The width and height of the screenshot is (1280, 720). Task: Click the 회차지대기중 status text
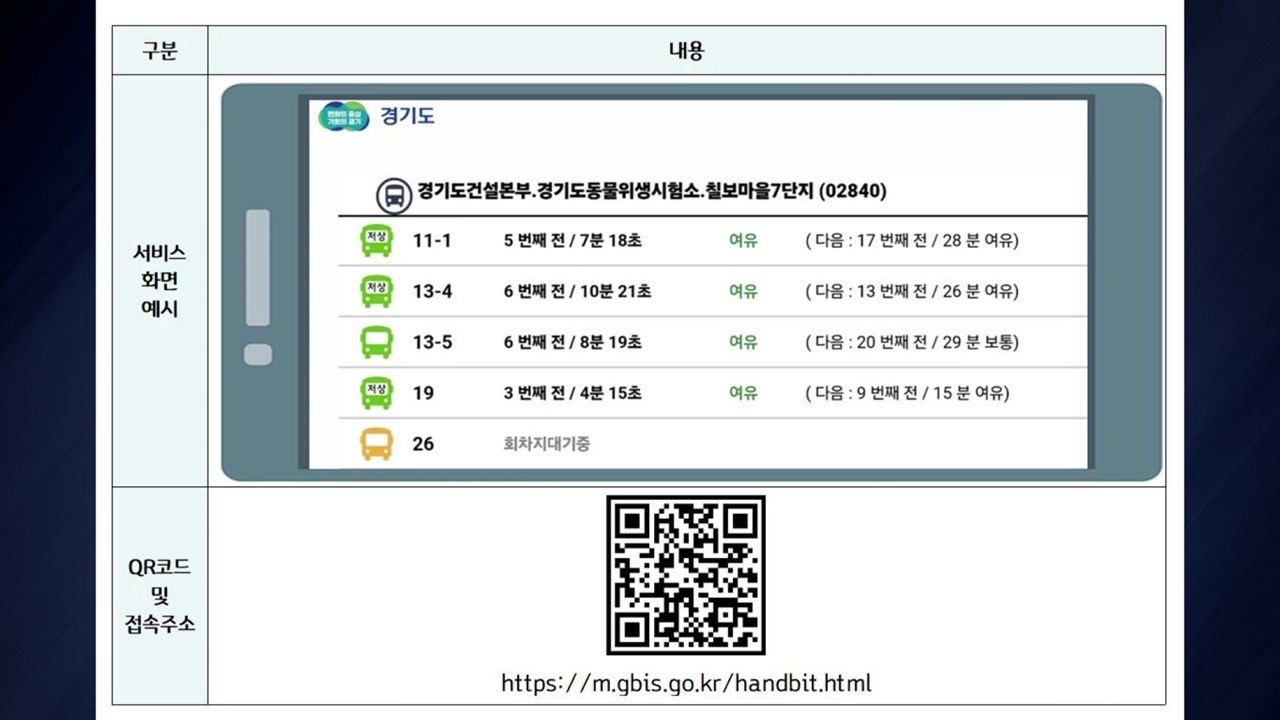tap(546, 443)
